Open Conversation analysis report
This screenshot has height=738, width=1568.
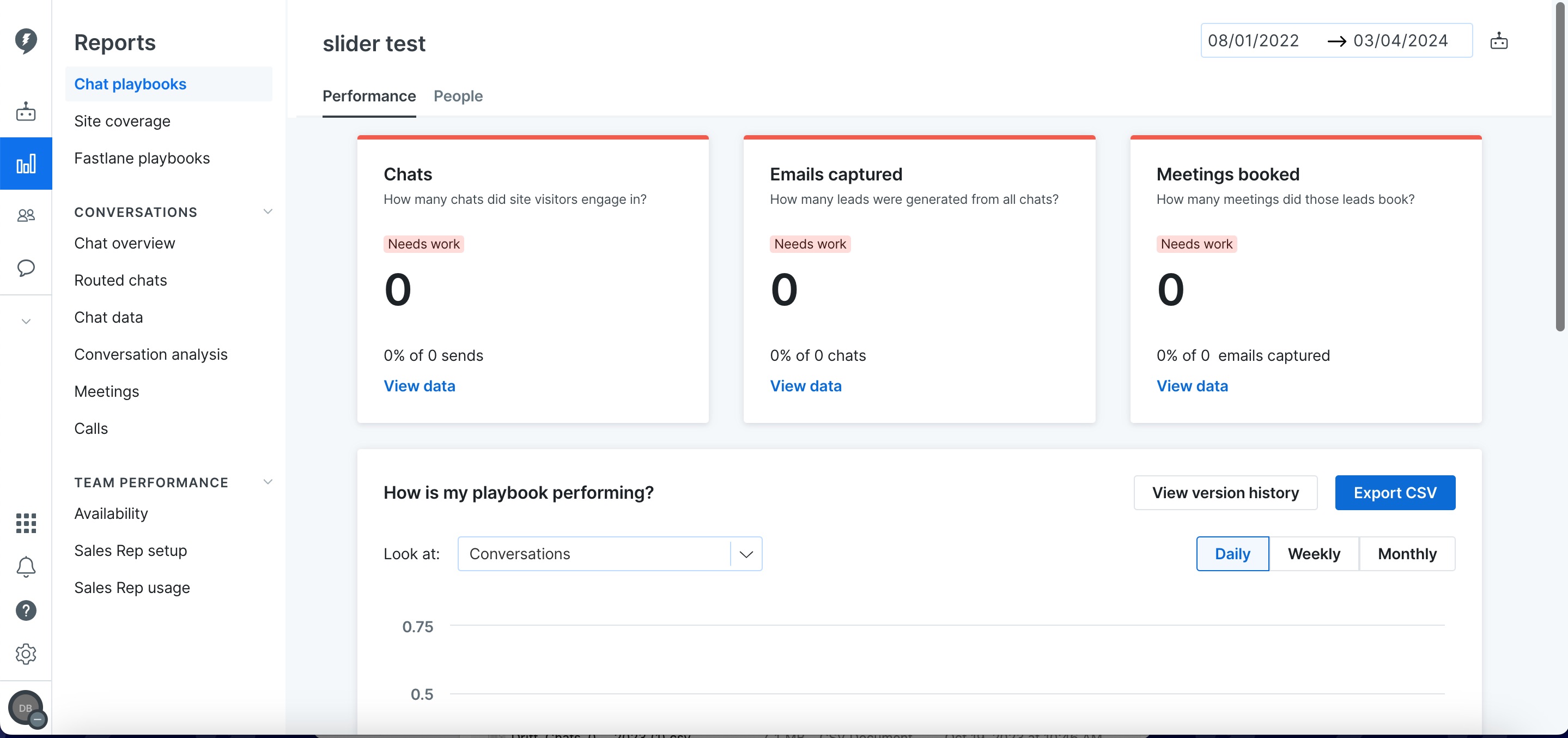pyautogui.click(x=151, y=354)
